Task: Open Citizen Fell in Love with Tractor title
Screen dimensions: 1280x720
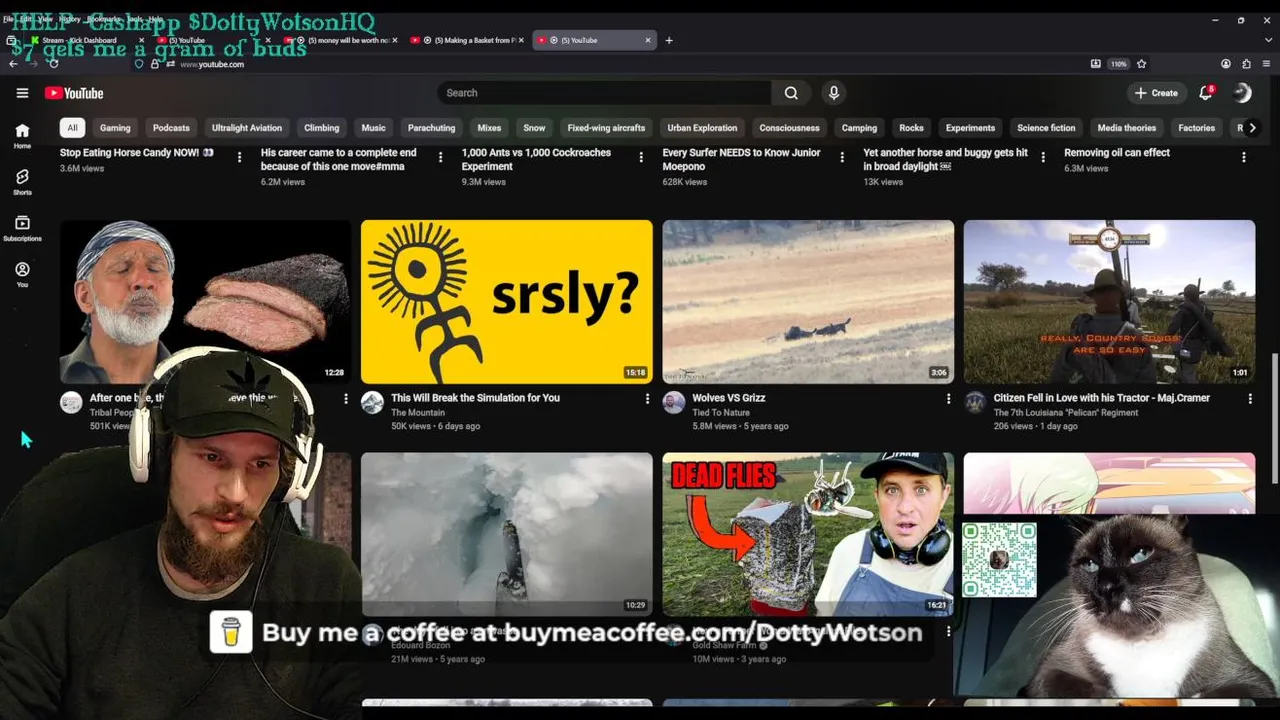Action: point(1102,398)
